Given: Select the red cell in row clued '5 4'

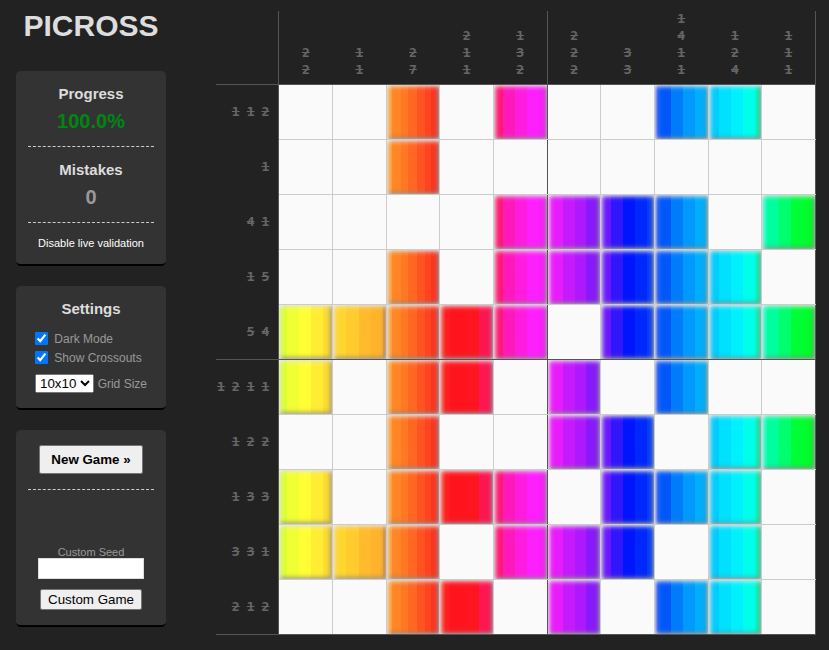Looking at the screenshot, I should 466,332.
